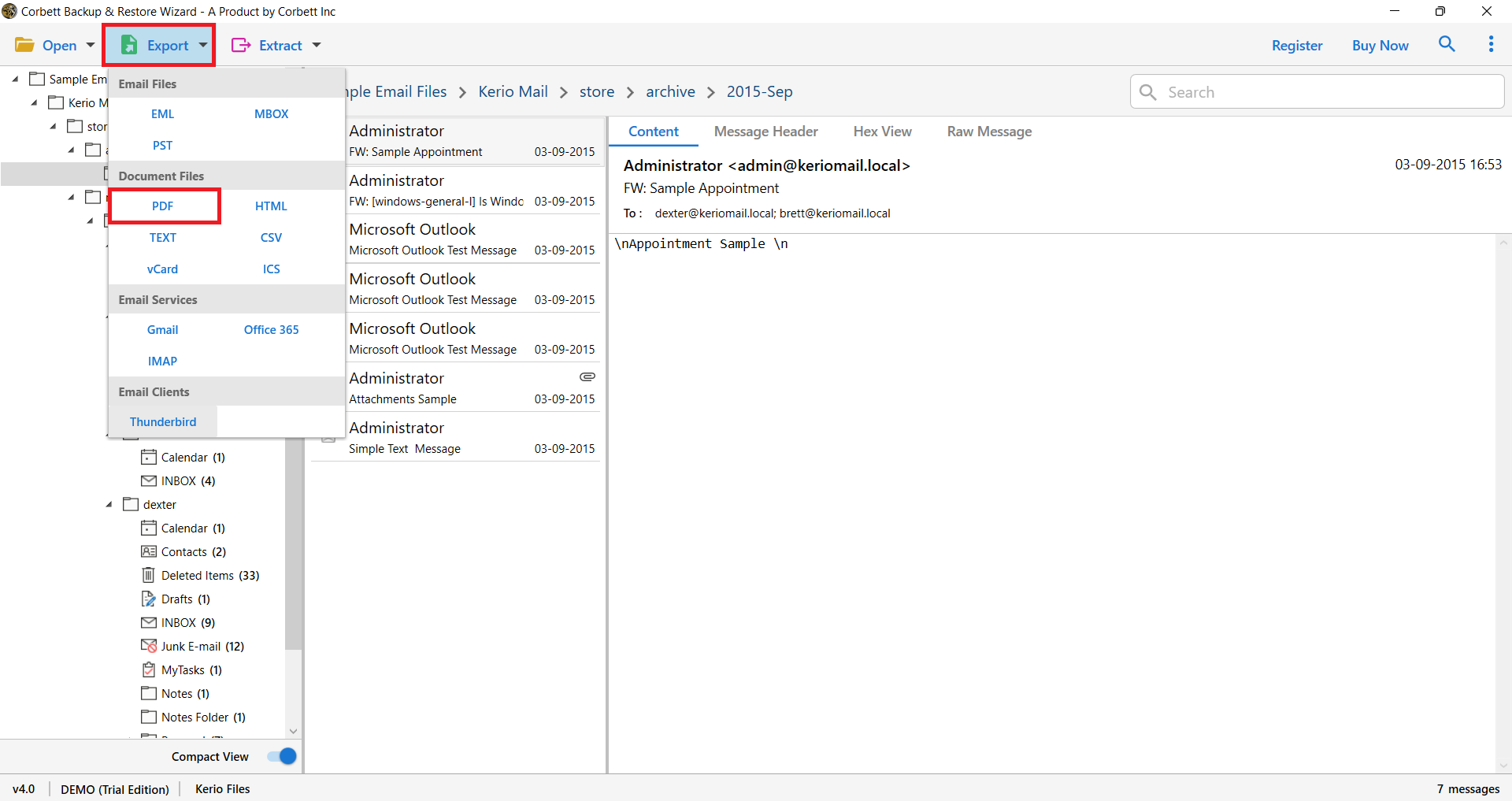Viewport: 1512px width, 801px height.
Task: Open the Extract dropdown arrow
Action: pyautogui.click(x=317, y=45)
